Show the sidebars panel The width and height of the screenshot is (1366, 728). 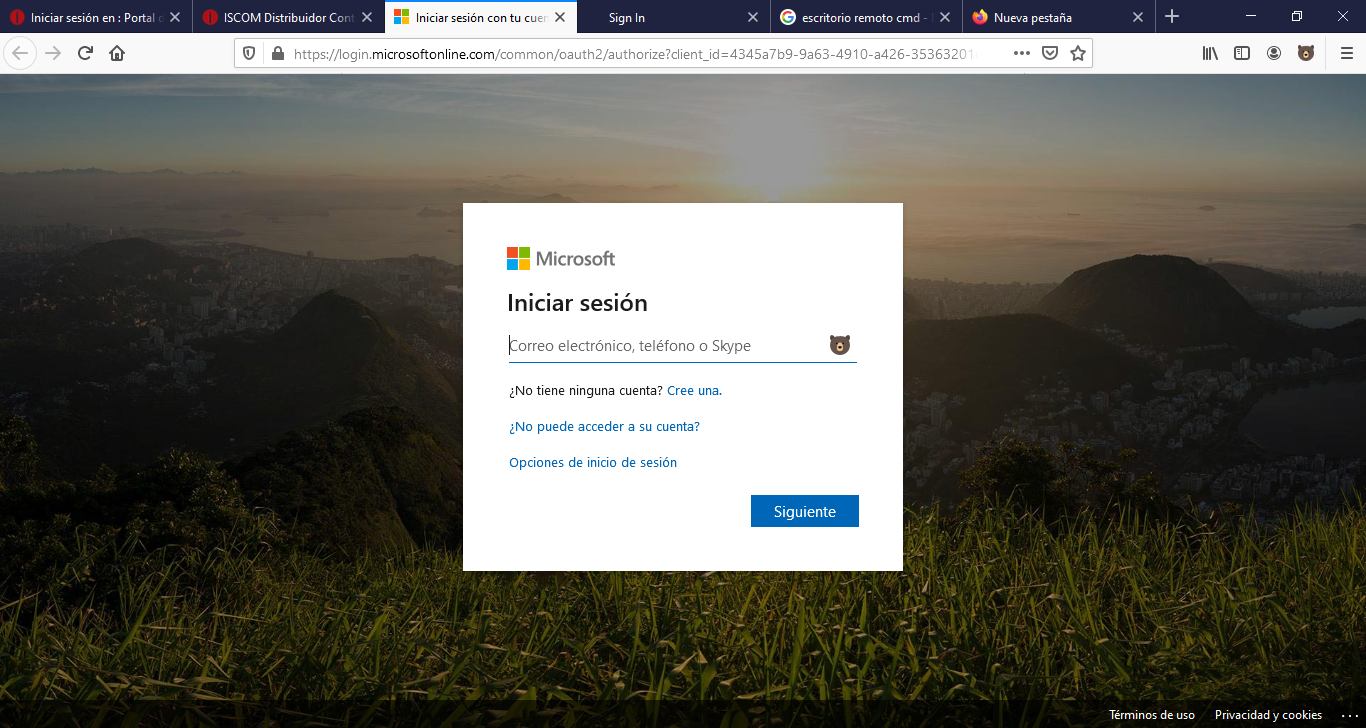coord(1242,53)
